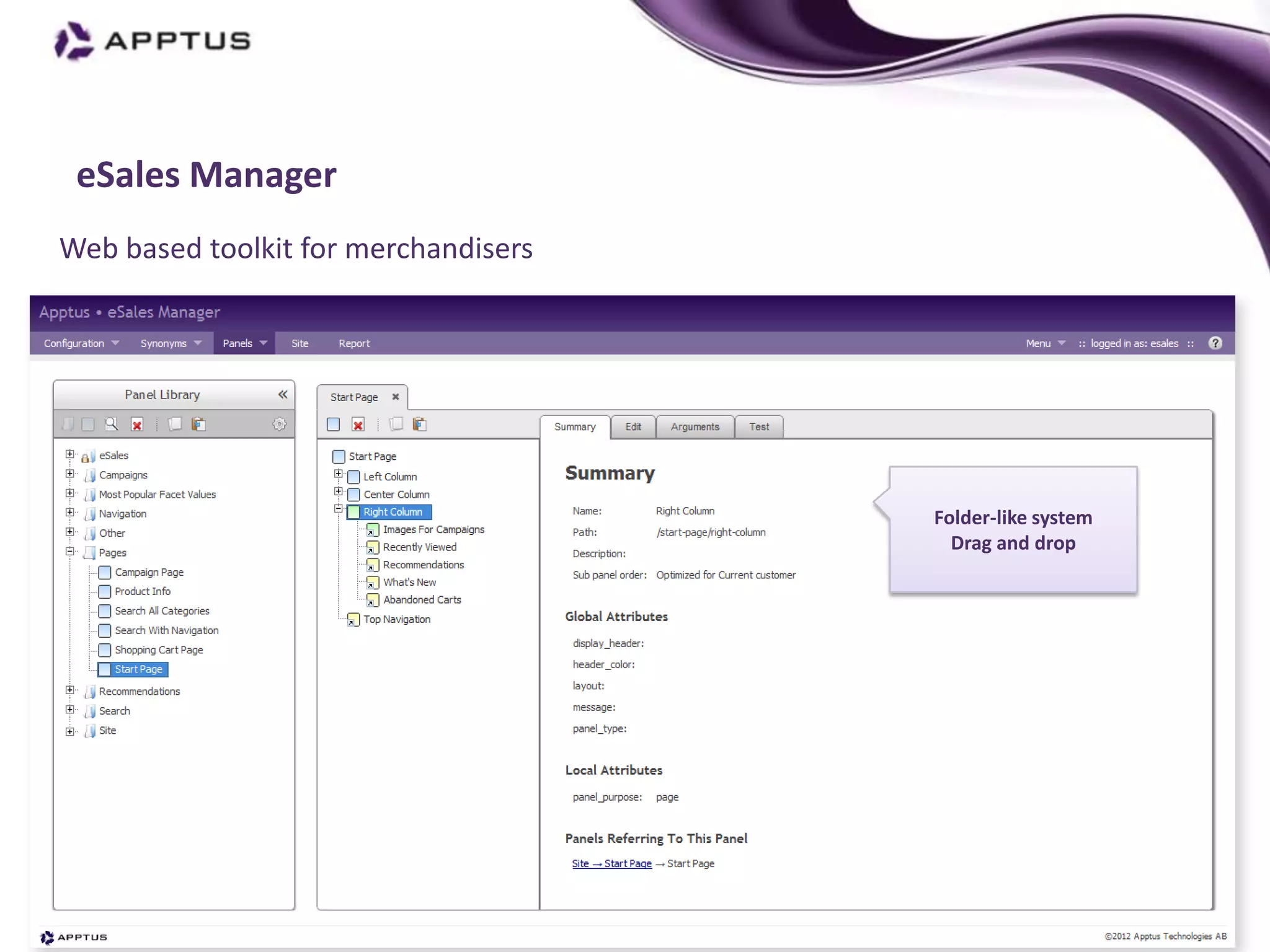
Task: Open the Panel Library settings gear
Action: pos(280,424)
